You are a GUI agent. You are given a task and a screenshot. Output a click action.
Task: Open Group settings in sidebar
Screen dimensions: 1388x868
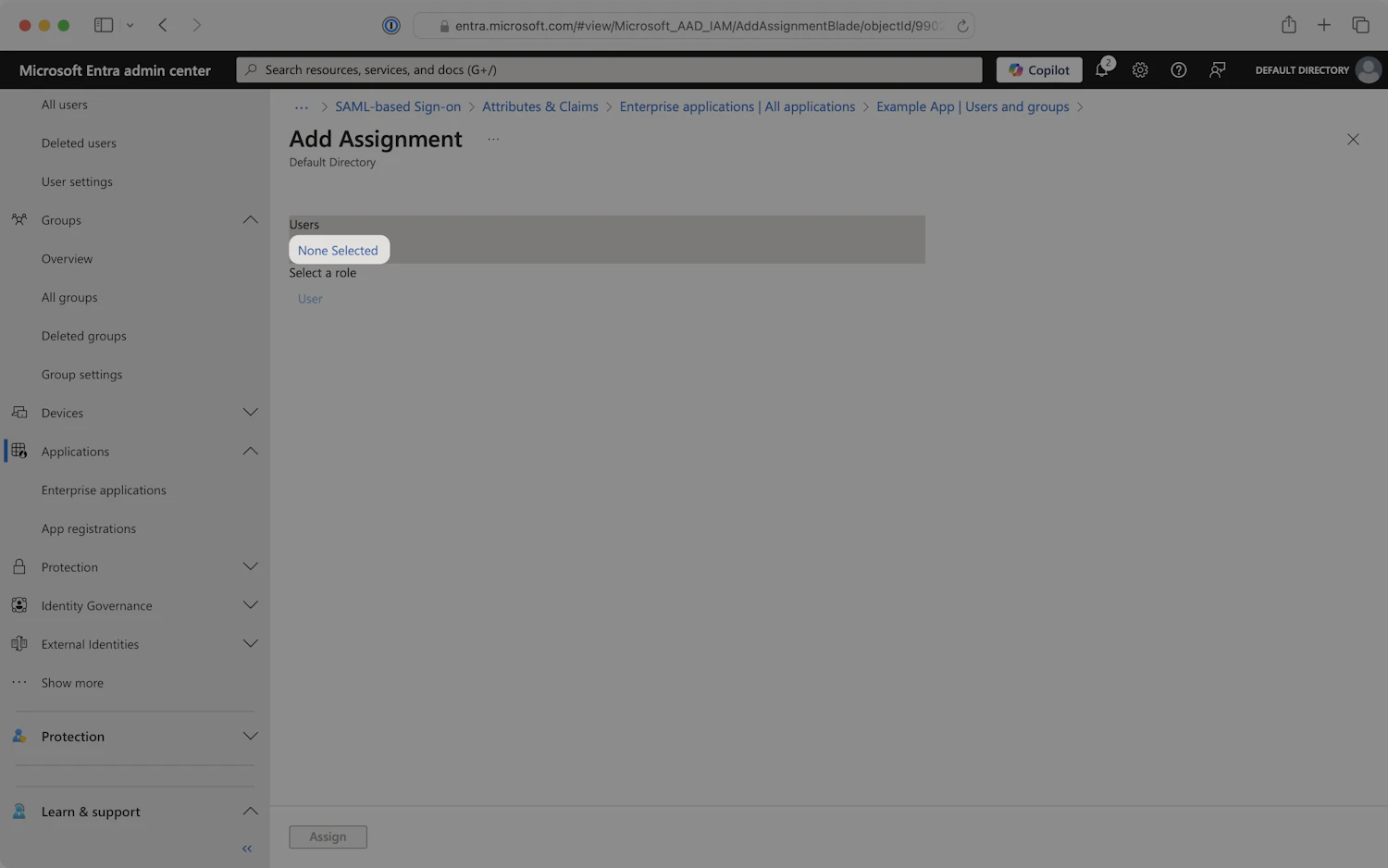click(81, 375)
